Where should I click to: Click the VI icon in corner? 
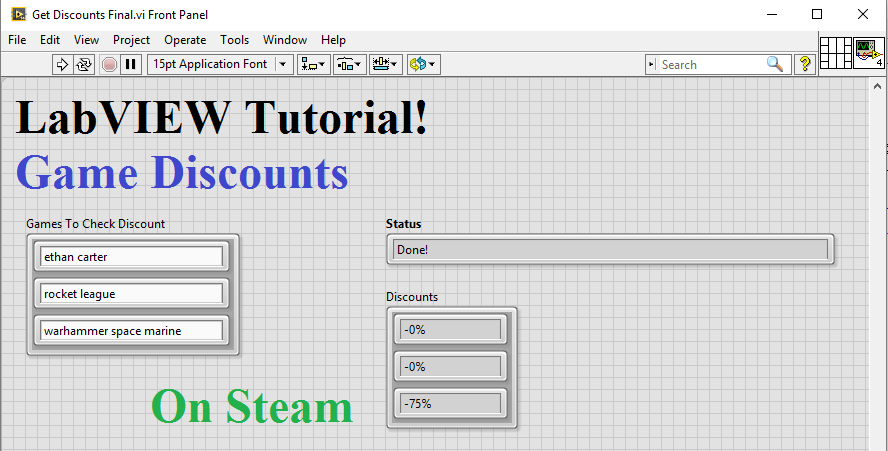(x=869, y=53)
